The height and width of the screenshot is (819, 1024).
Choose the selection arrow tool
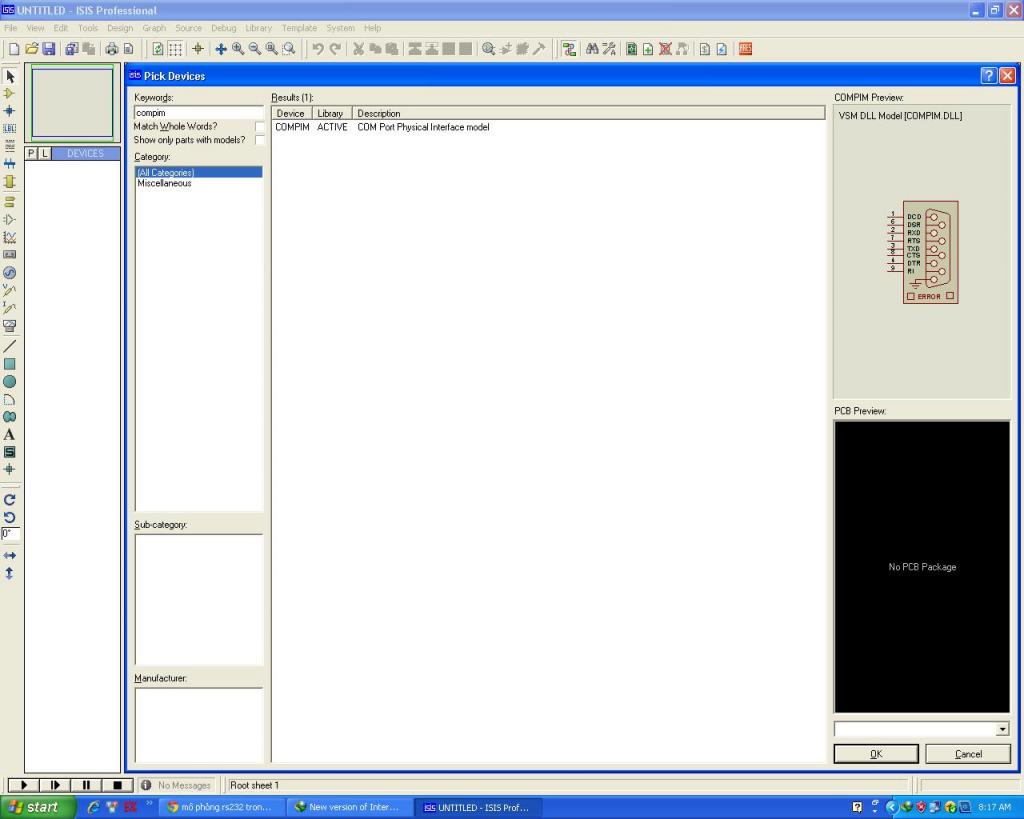(x=10, y=76)
